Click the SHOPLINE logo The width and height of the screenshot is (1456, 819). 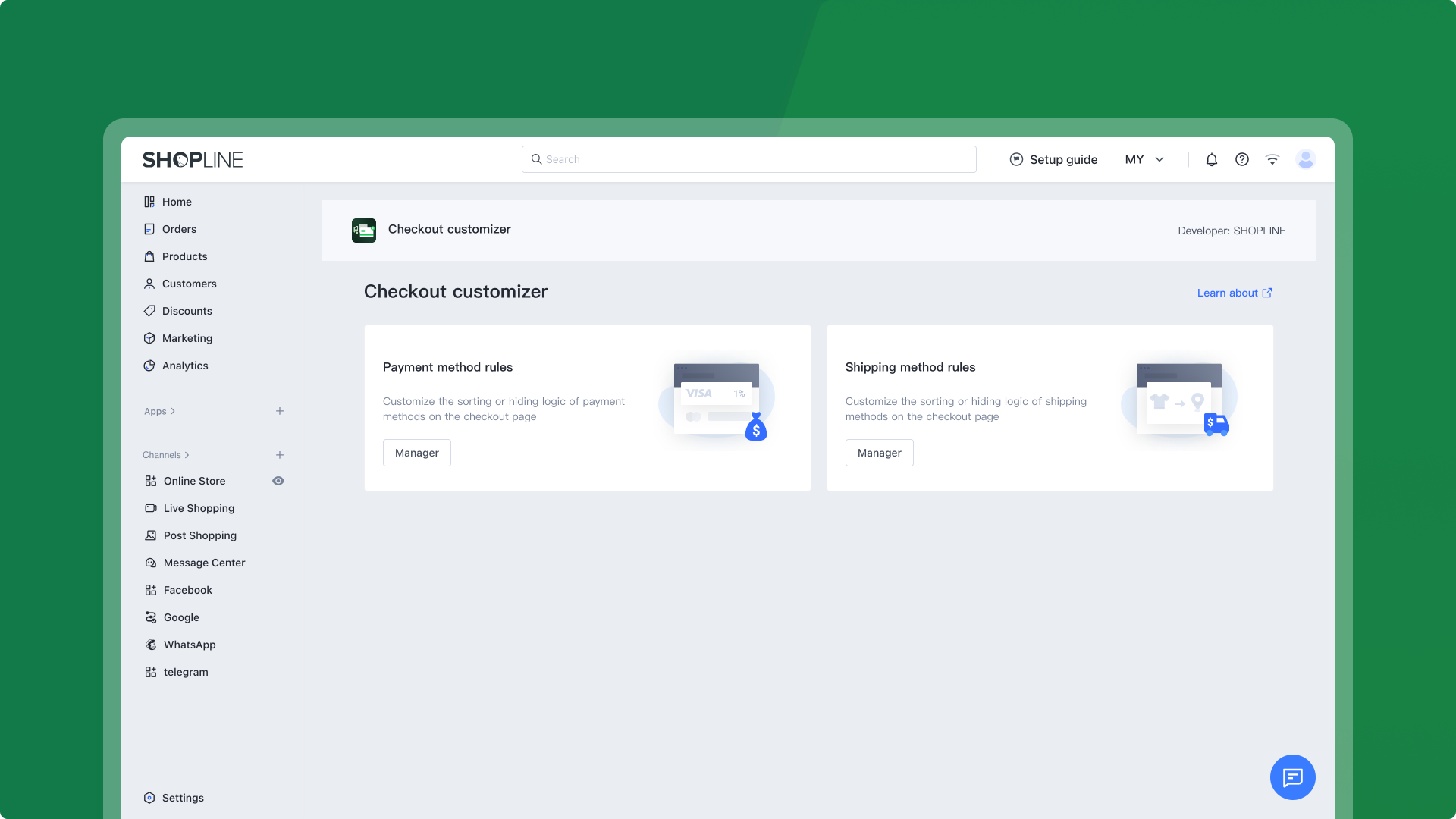pos(193,159)
